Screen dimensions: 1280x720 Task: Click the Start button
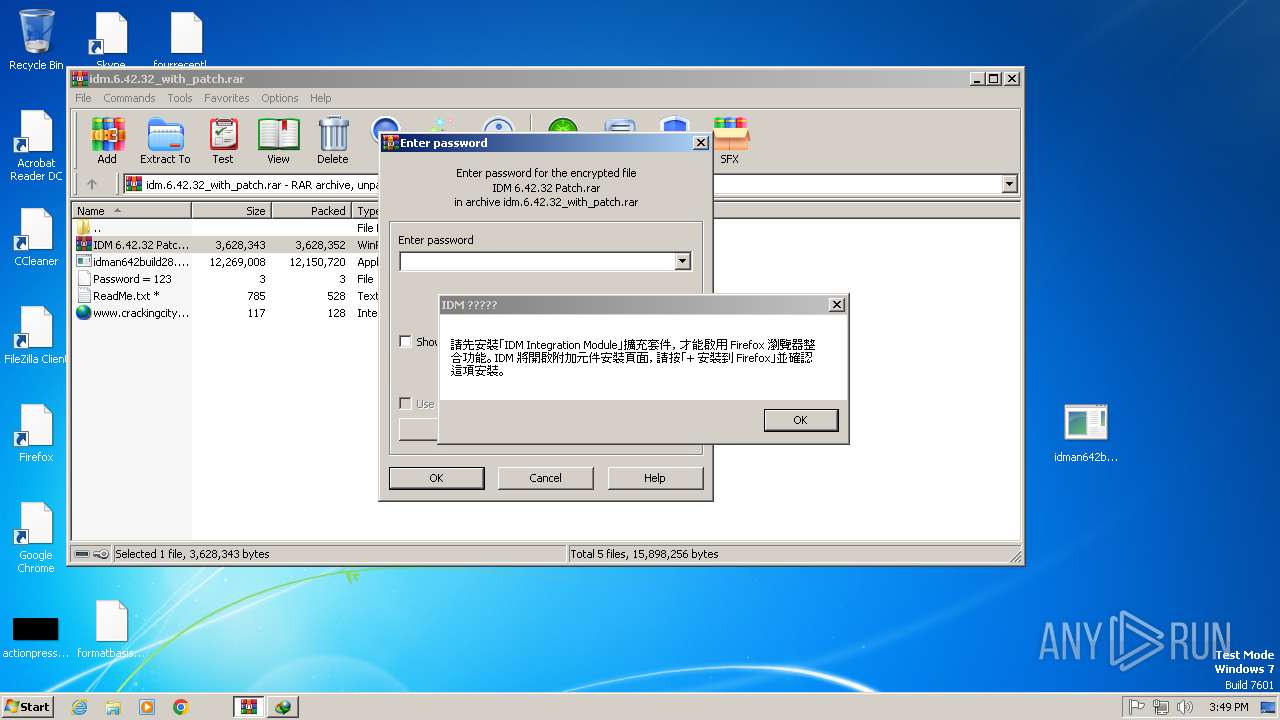coord(28,707)
